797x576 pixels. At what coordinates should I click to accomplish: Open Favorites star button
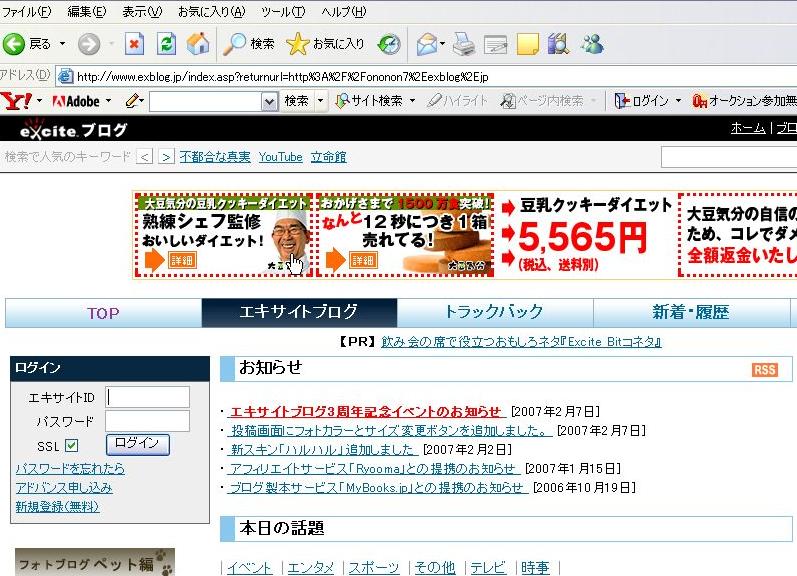coord(325,44)
